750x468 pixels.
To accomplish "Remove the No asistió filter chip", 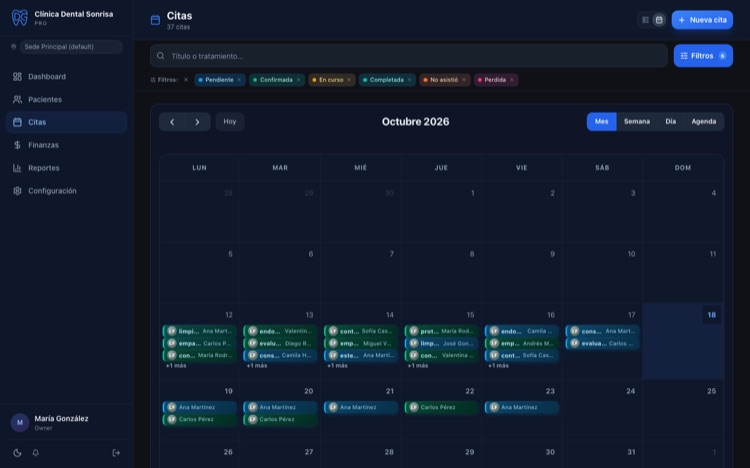I will click(464, 80).
